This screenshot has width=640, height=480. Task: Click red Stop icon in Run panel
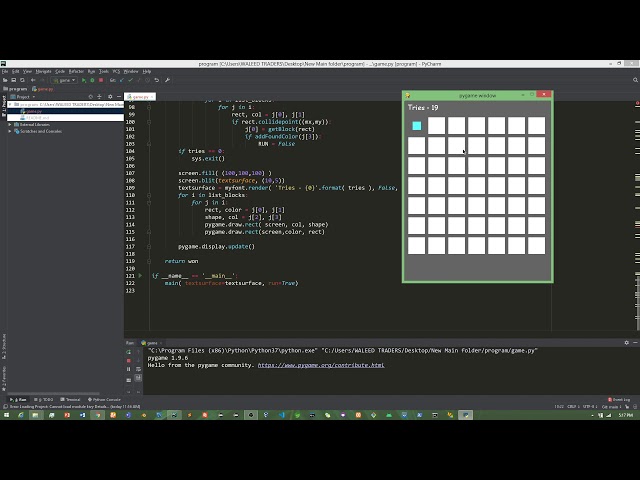pos(129,361)
